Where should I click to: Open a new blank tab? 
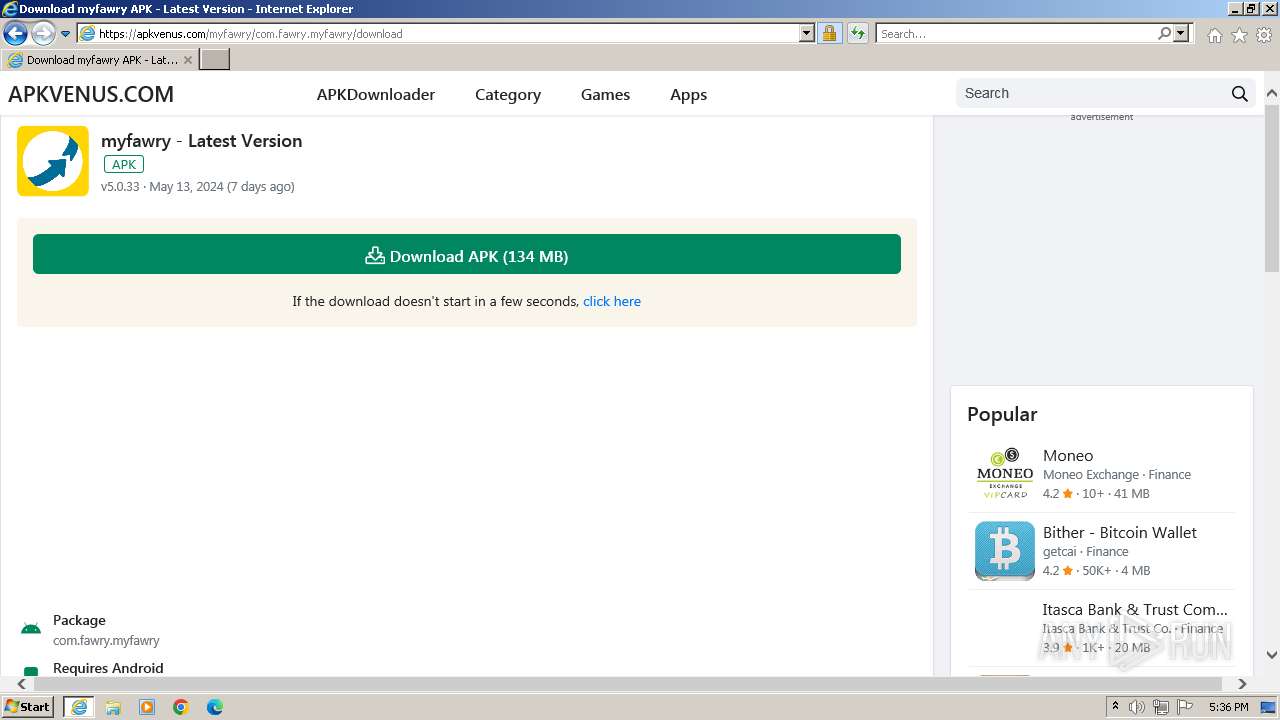click(x=215, y=60)
